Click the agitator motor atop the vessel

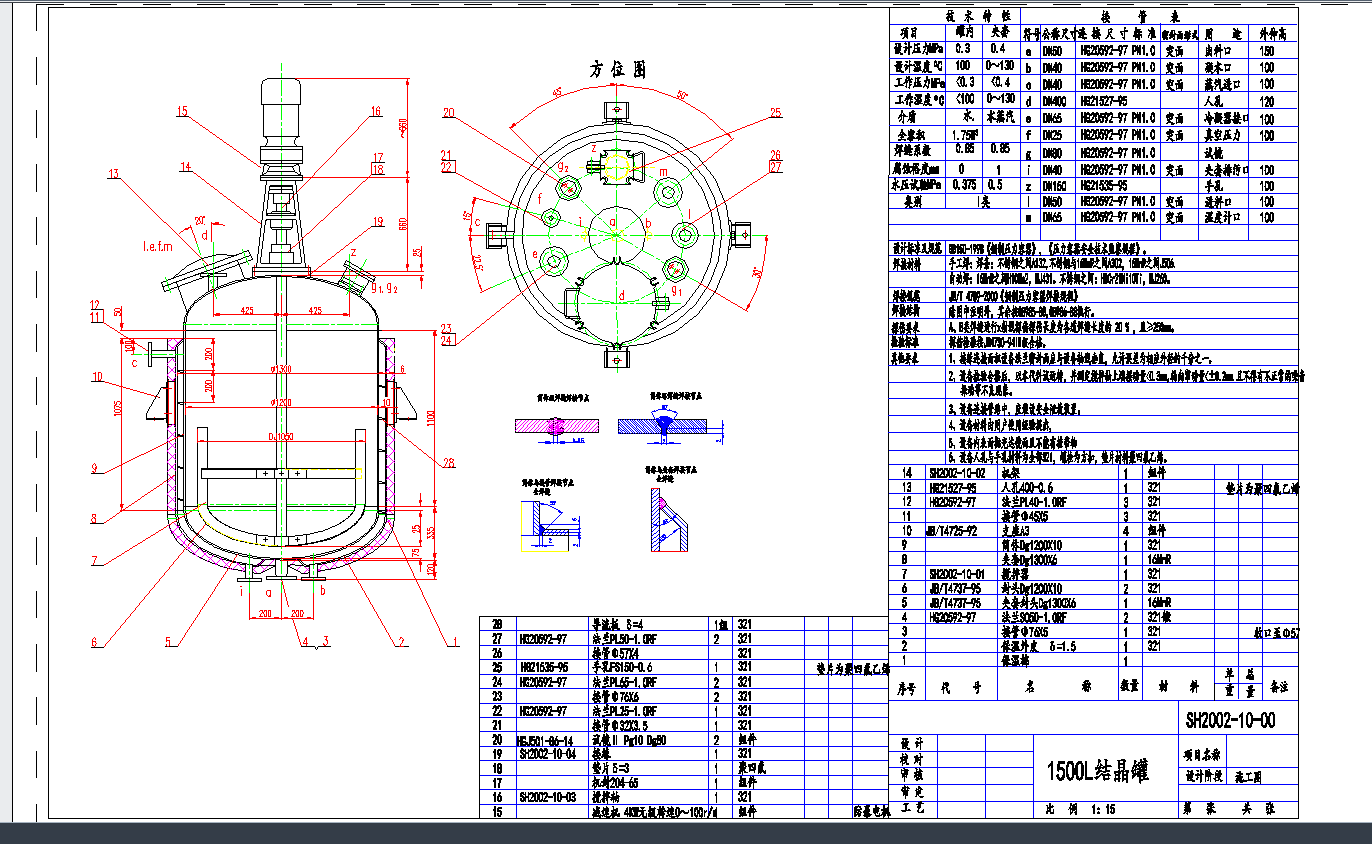281,108
